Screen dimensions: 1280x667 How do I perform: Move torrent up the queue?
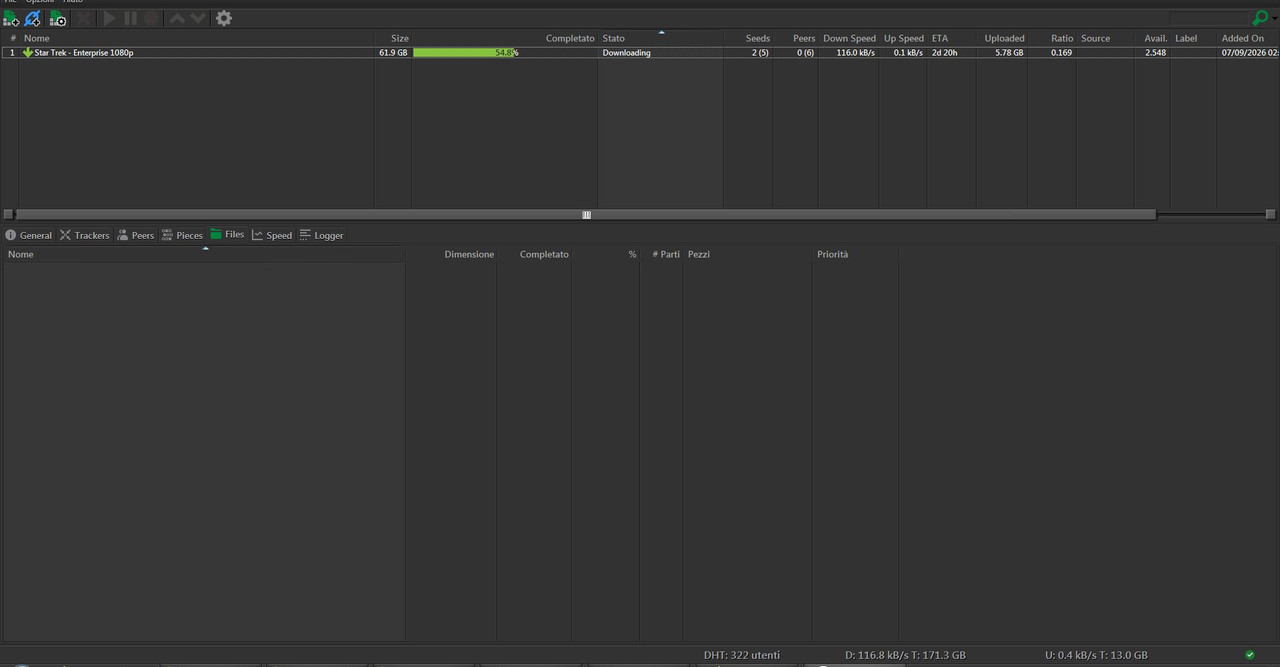click(x=177, y=18)
